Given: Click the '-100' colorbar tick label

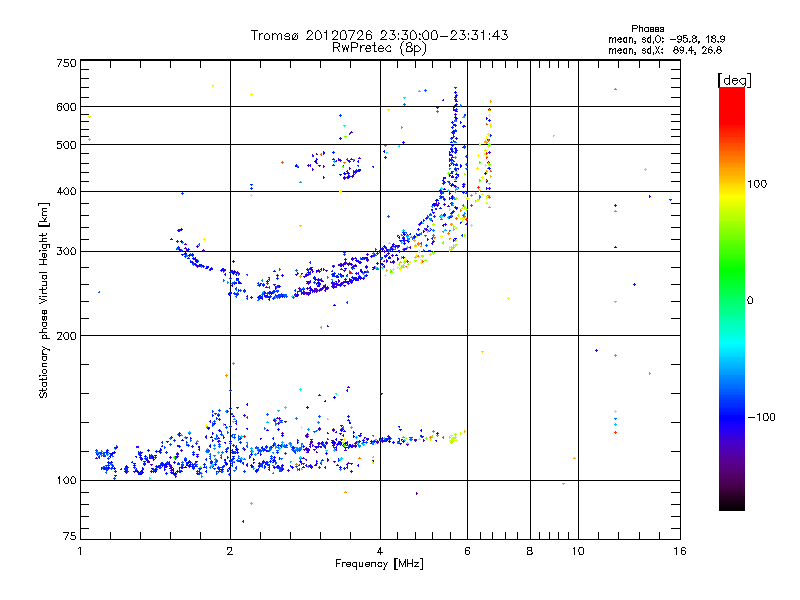Looking at the screenshot, I should 761,417.
